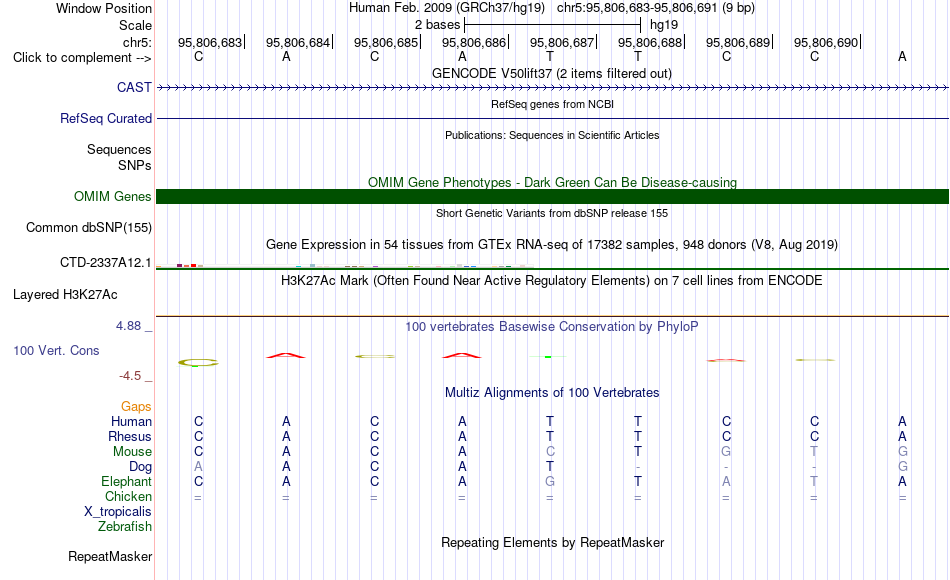950x580 pixels.
Task: Click the G base in the Elephant row
Action: coord(550,481)
